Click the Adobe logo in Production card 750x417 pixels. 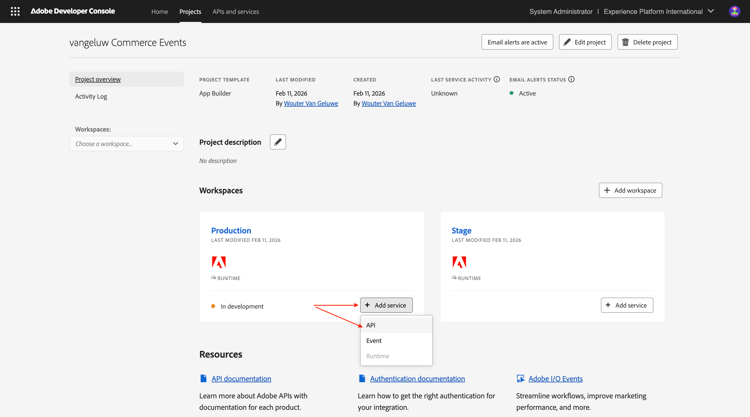click(218, 262)
